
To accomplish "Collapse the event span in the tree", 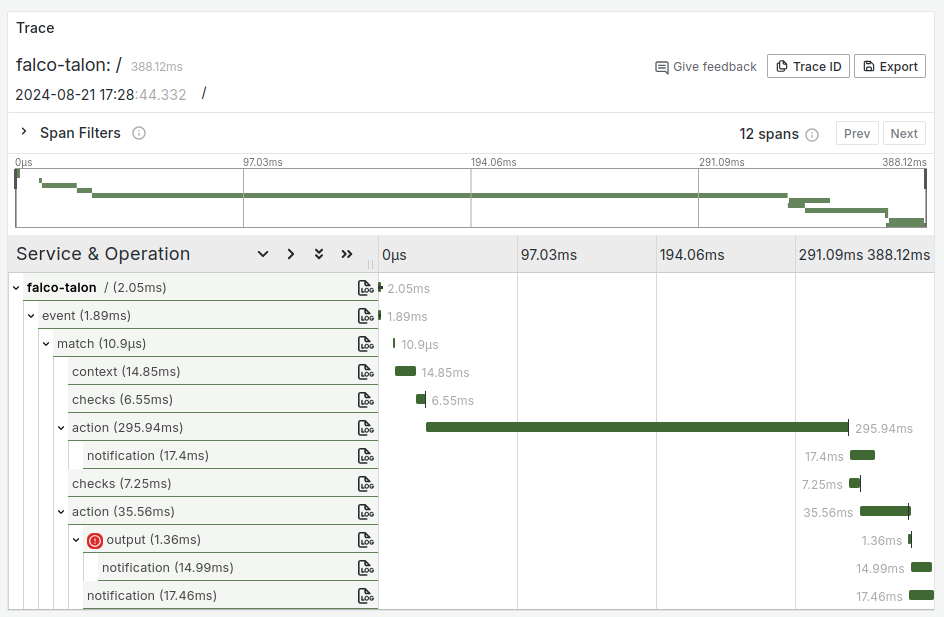I will [30, 315].
